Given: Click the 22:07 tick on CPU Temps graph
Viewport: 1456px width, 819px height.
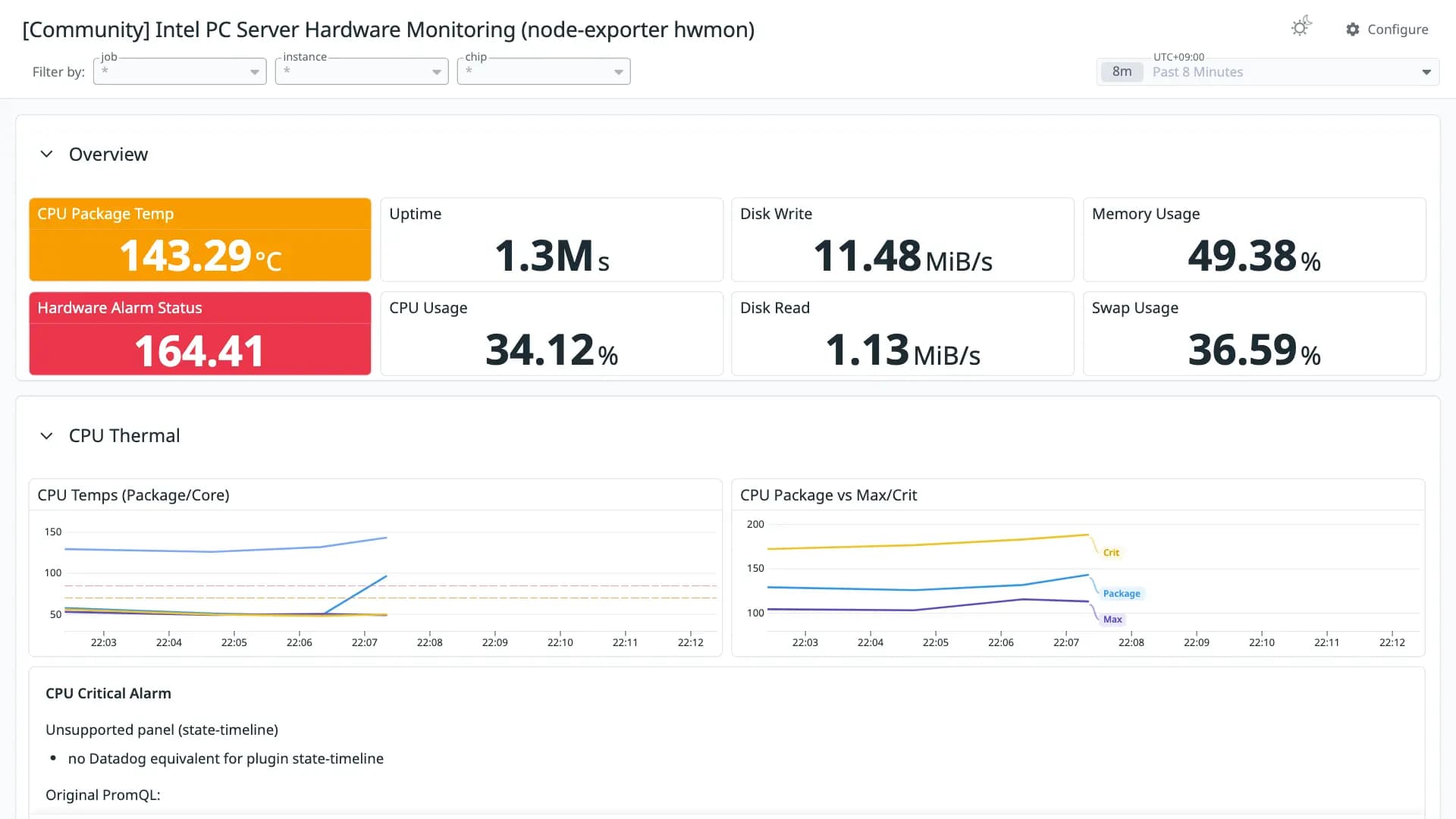Looking at the screenshot, I should coord(365,642).
